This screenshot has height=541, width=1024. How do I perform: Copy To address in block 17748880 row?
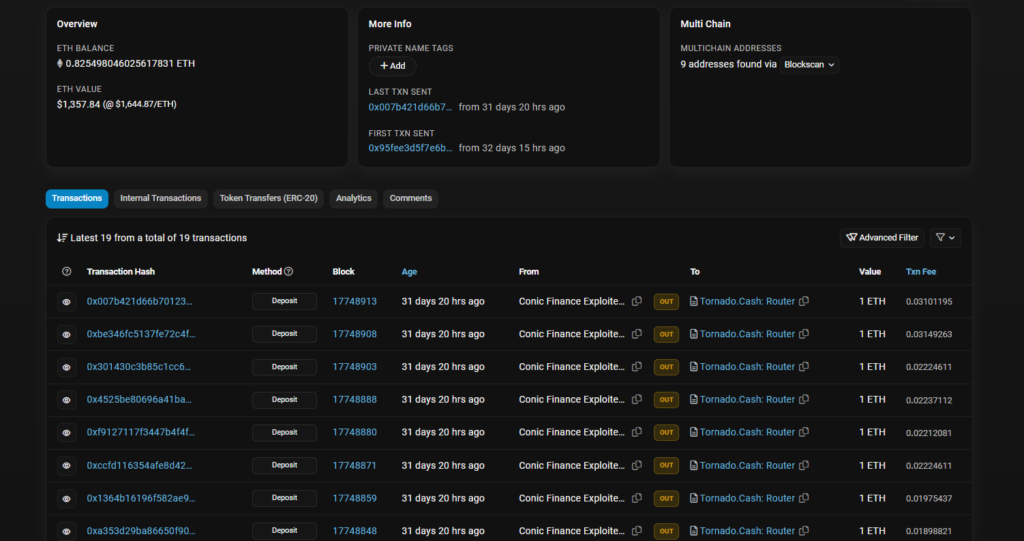click(804, 433)
